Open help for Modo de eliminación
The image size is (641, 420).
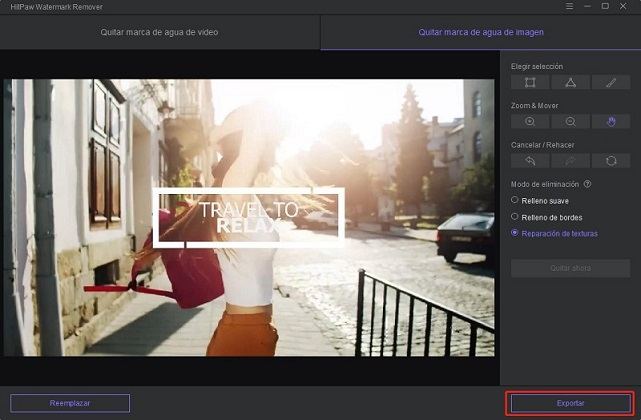click(587, 184)
